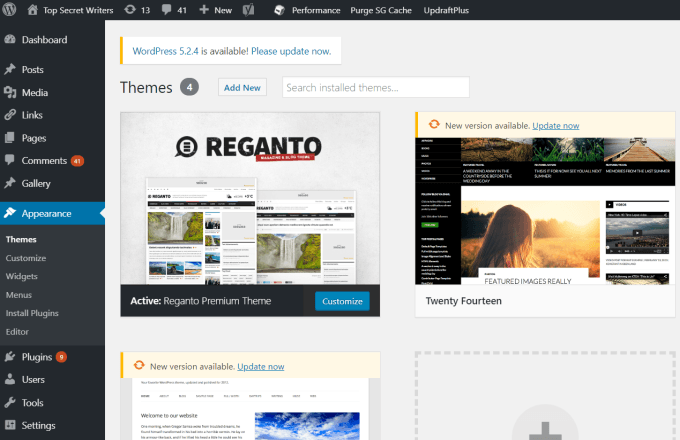680x440 pixels.
Task: Open Install Plugins submenu item
Action: click(x=32, y=313)
